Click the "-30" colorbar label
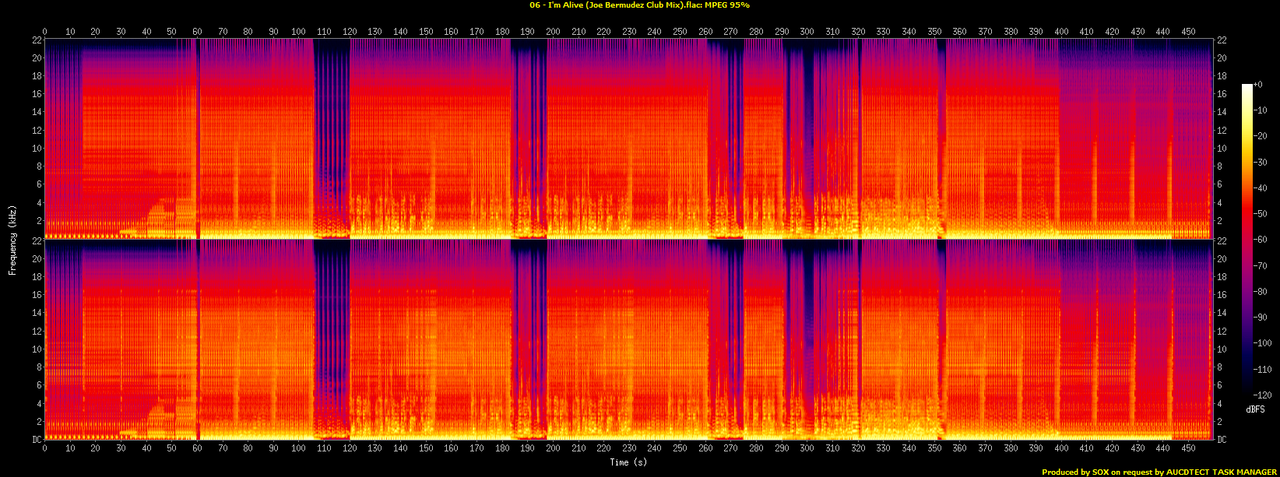 pos(1262,162)
